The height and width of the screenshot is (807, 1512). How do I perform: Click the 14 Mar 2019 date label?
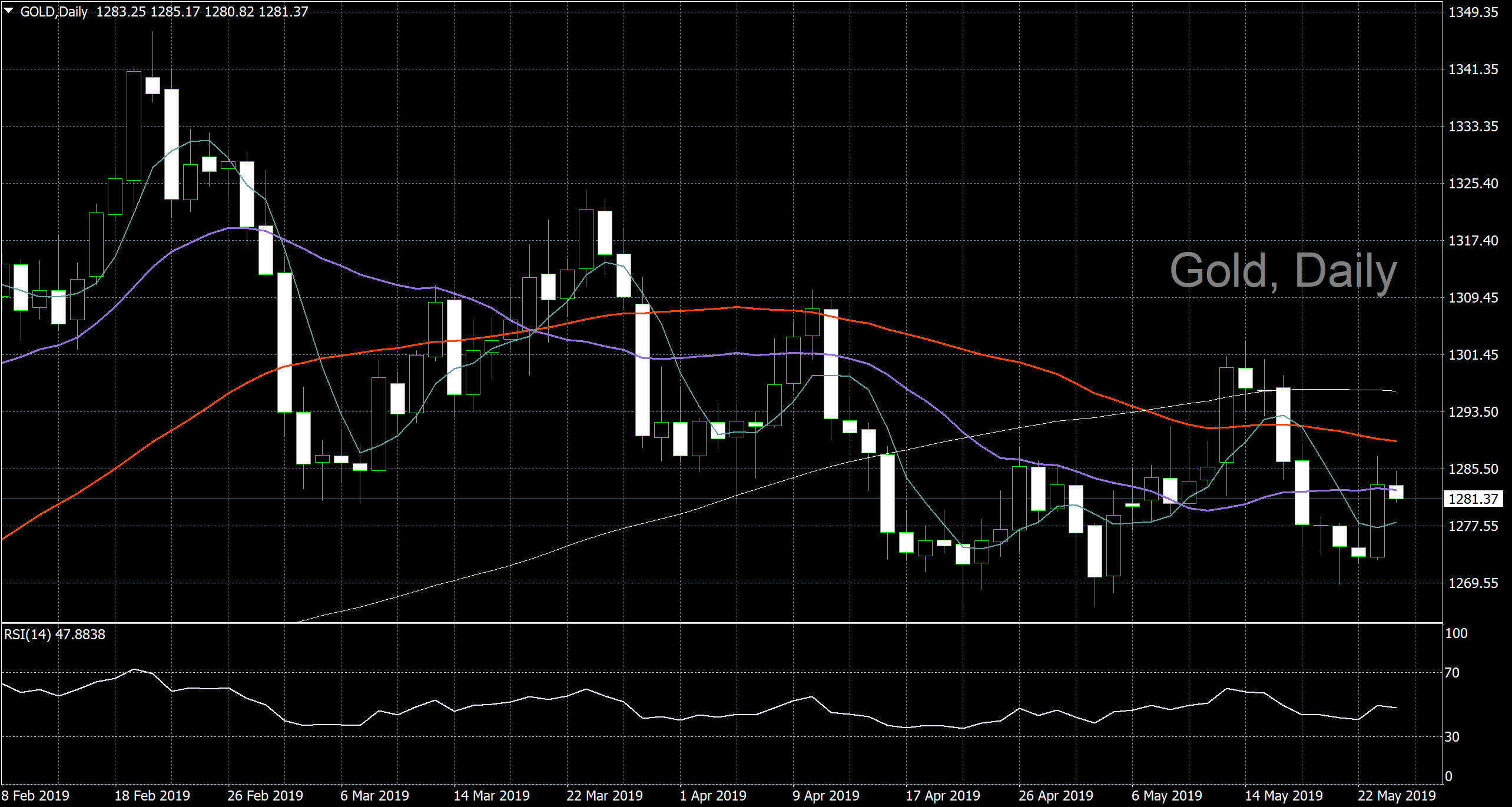coord(492,796)
